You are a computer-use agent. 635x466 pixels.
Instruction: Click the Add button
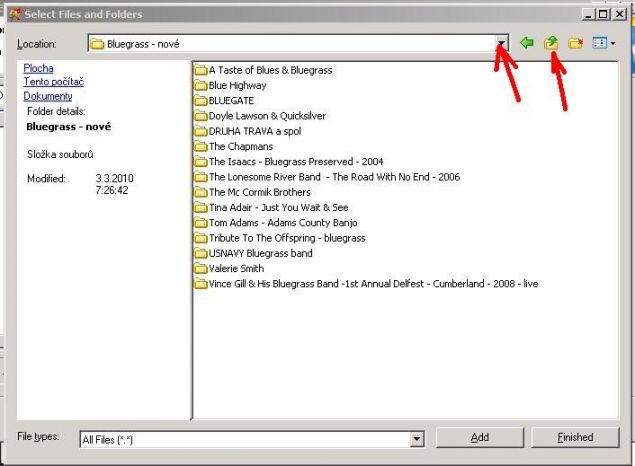(480, 437)
